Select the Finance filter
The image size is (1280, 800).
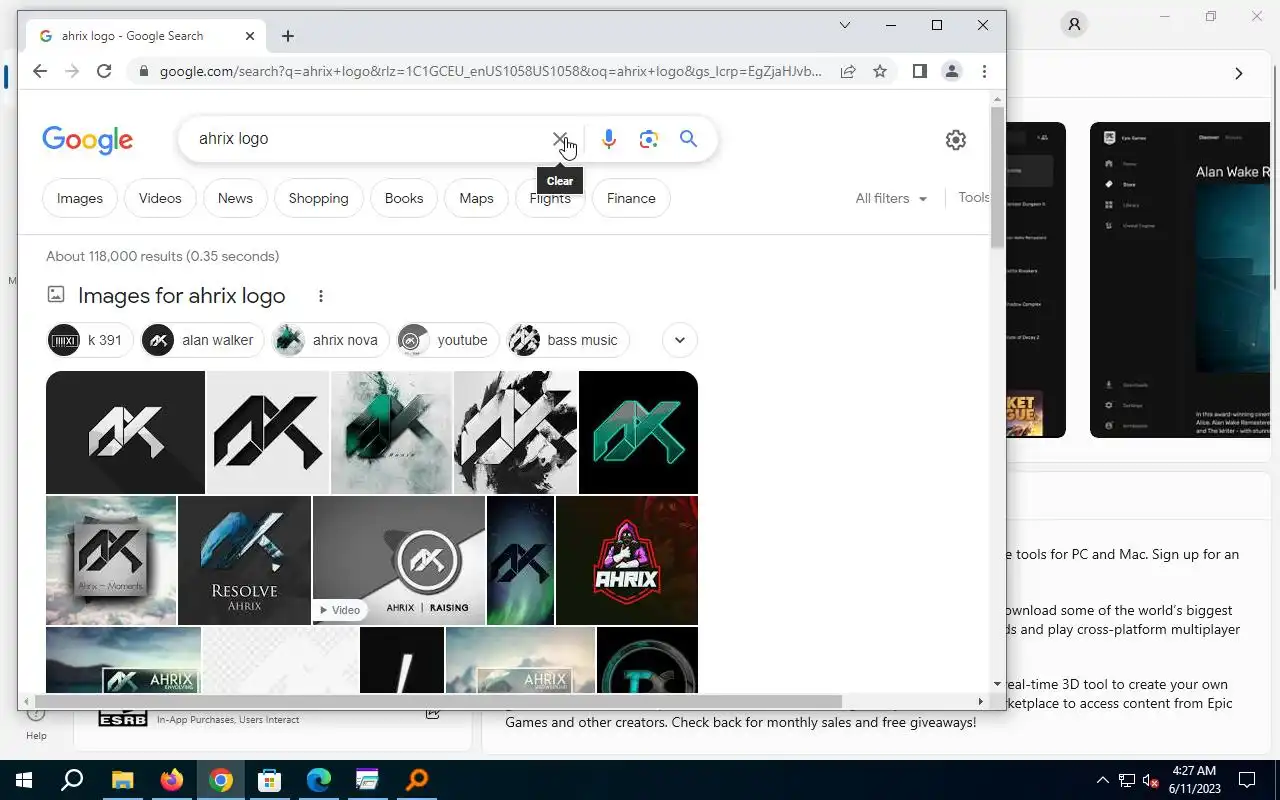(x=631, y=198)
